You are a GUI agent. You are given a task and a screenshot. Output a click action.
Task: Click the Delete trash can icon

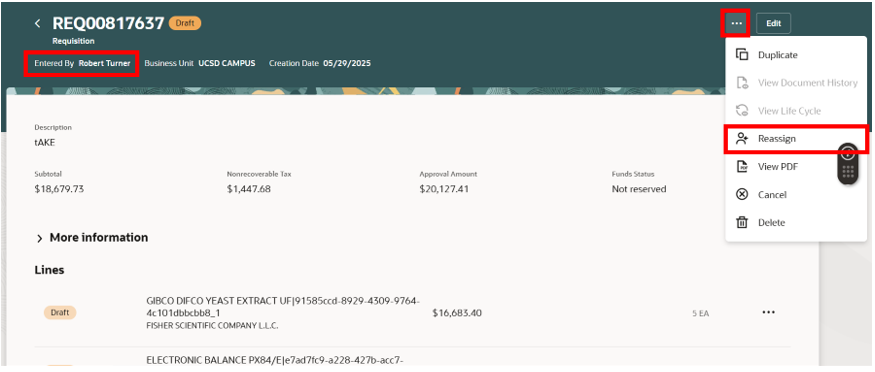click(742, 222)
